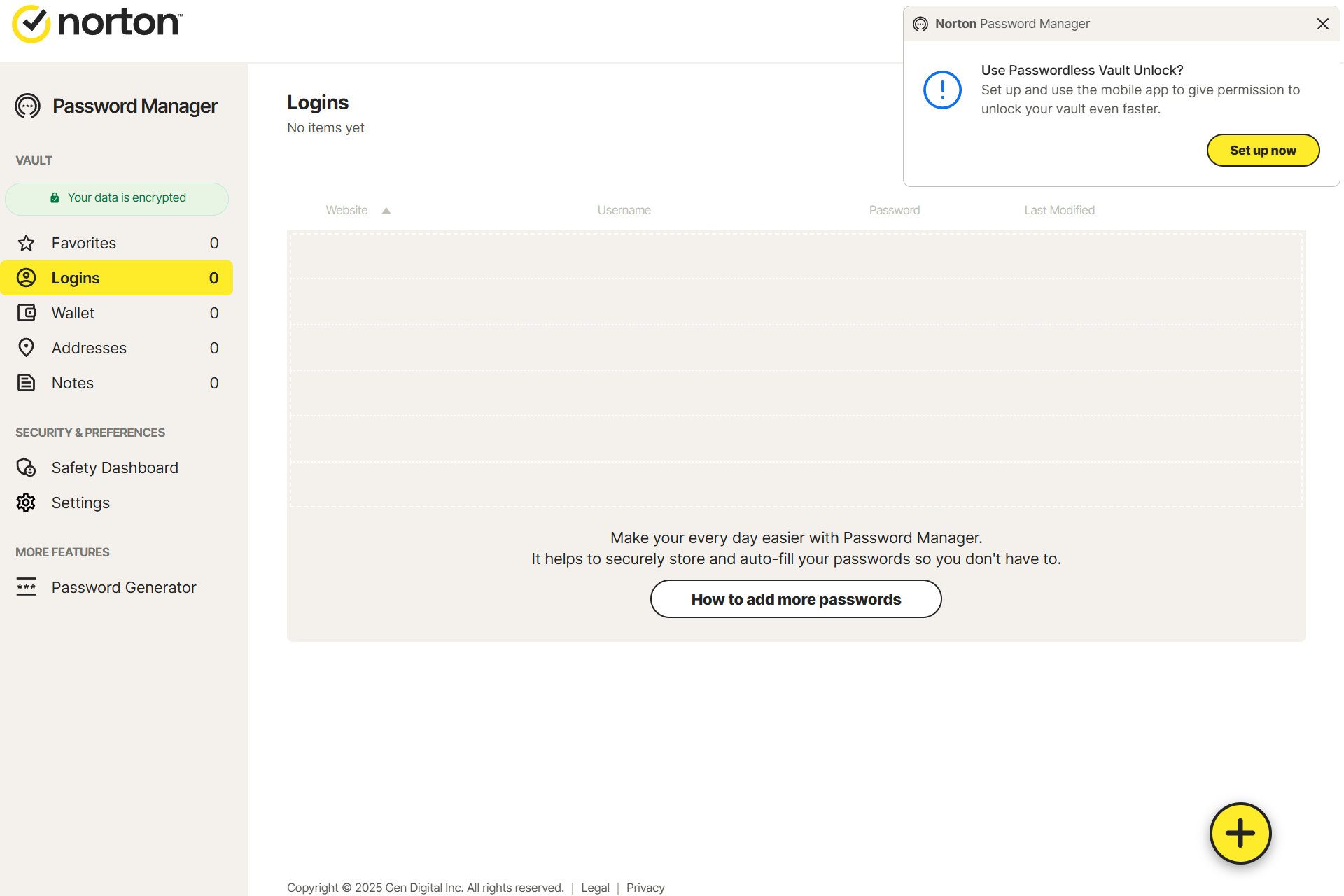Click the Norton checkmark logo
Image resolution: width=1344 pixels, height=896 pixels.
31,24
